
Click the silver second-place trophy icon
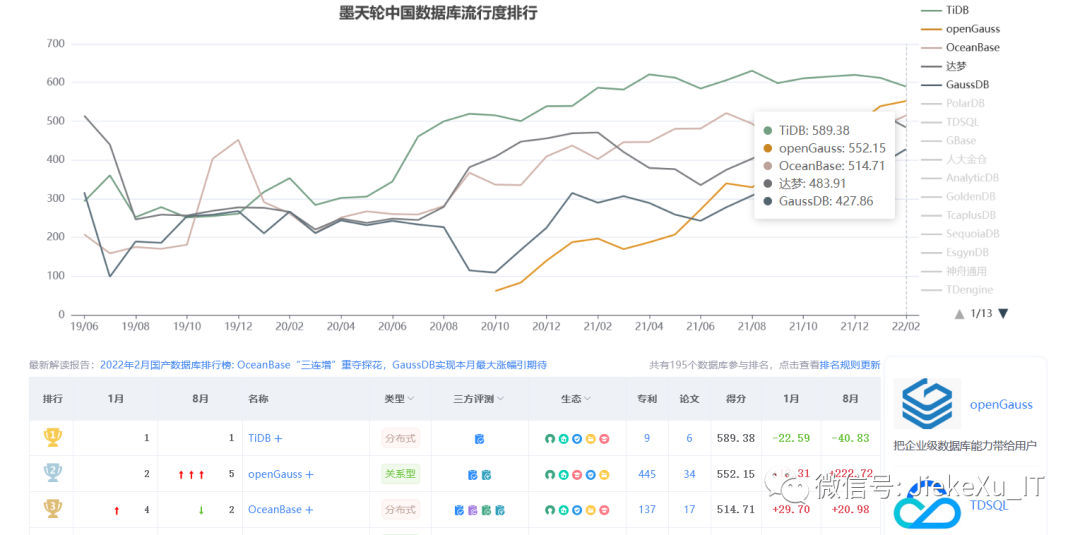point(53,473)
